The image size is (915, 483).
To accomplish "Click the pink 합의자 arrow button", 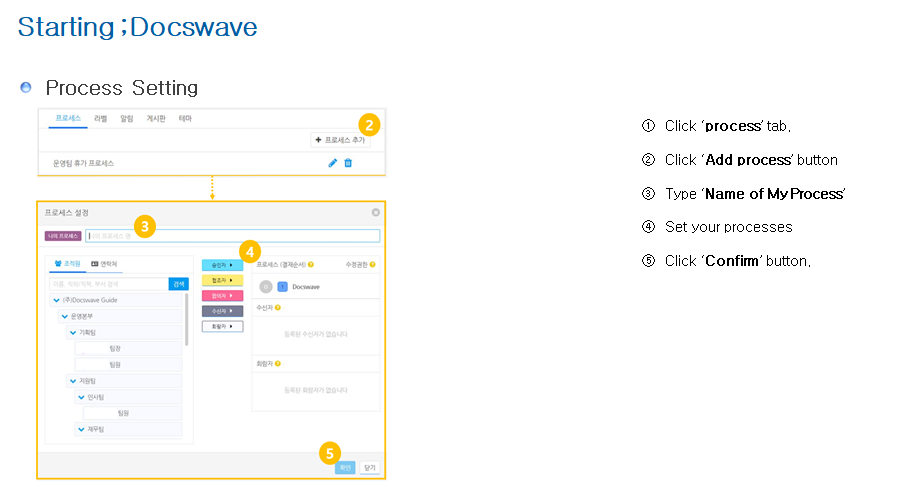I will 222,296.
